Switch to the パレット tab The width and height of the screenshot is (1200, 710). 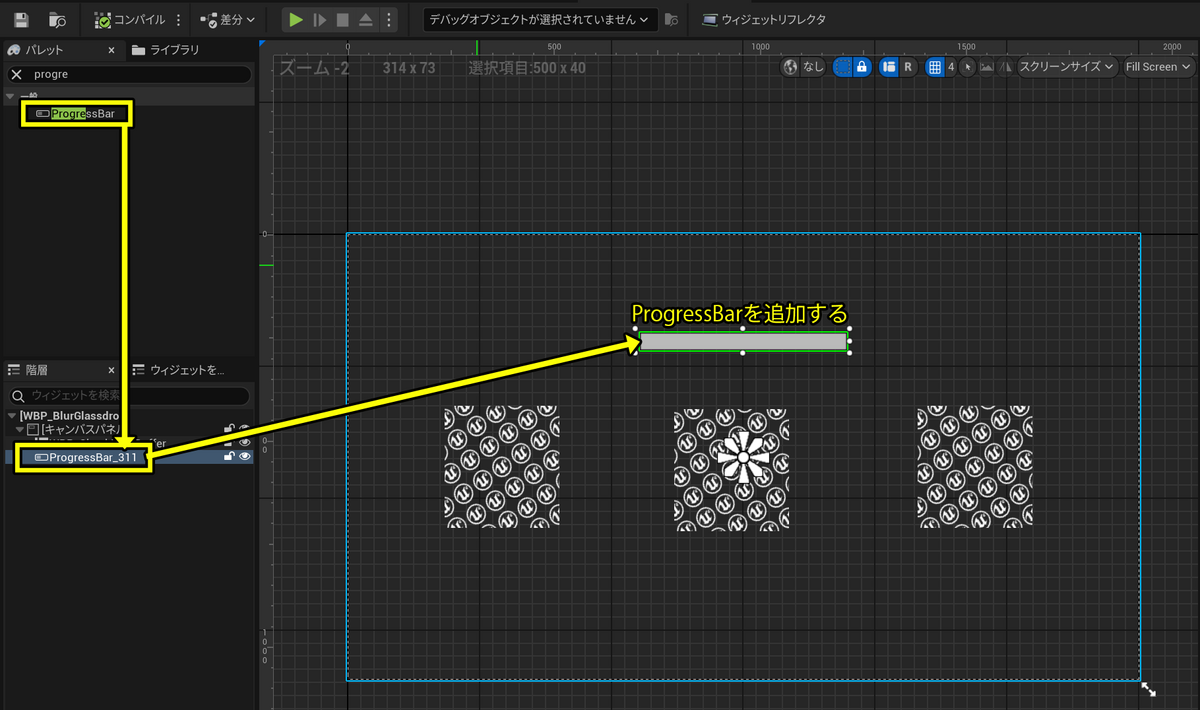[x=44, y=50]
